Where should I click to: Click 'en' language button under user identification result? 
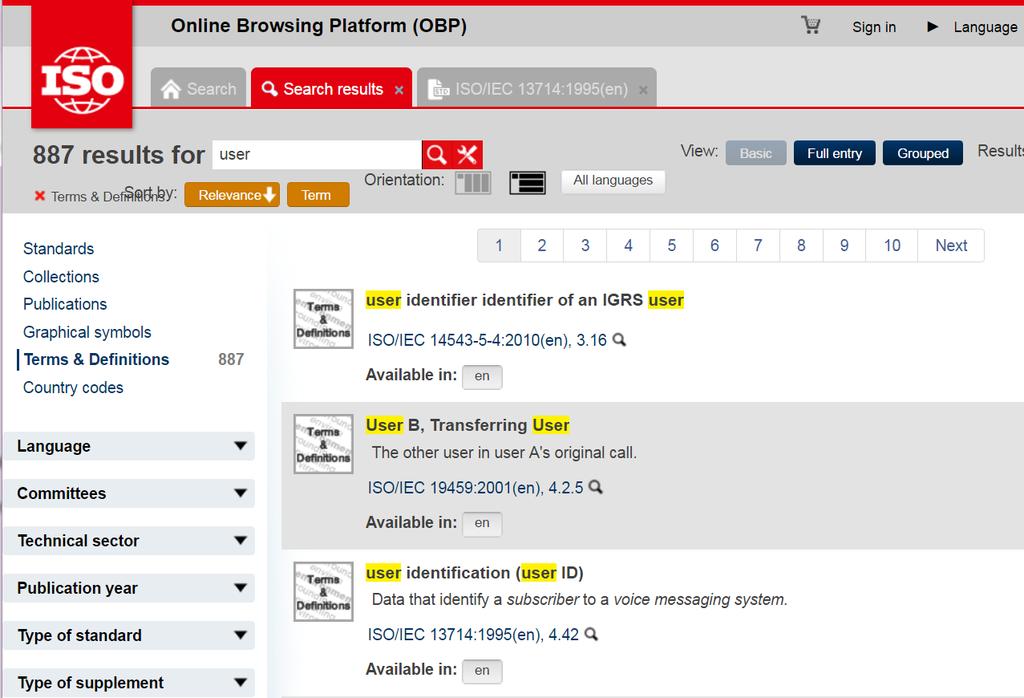(482, 671)
